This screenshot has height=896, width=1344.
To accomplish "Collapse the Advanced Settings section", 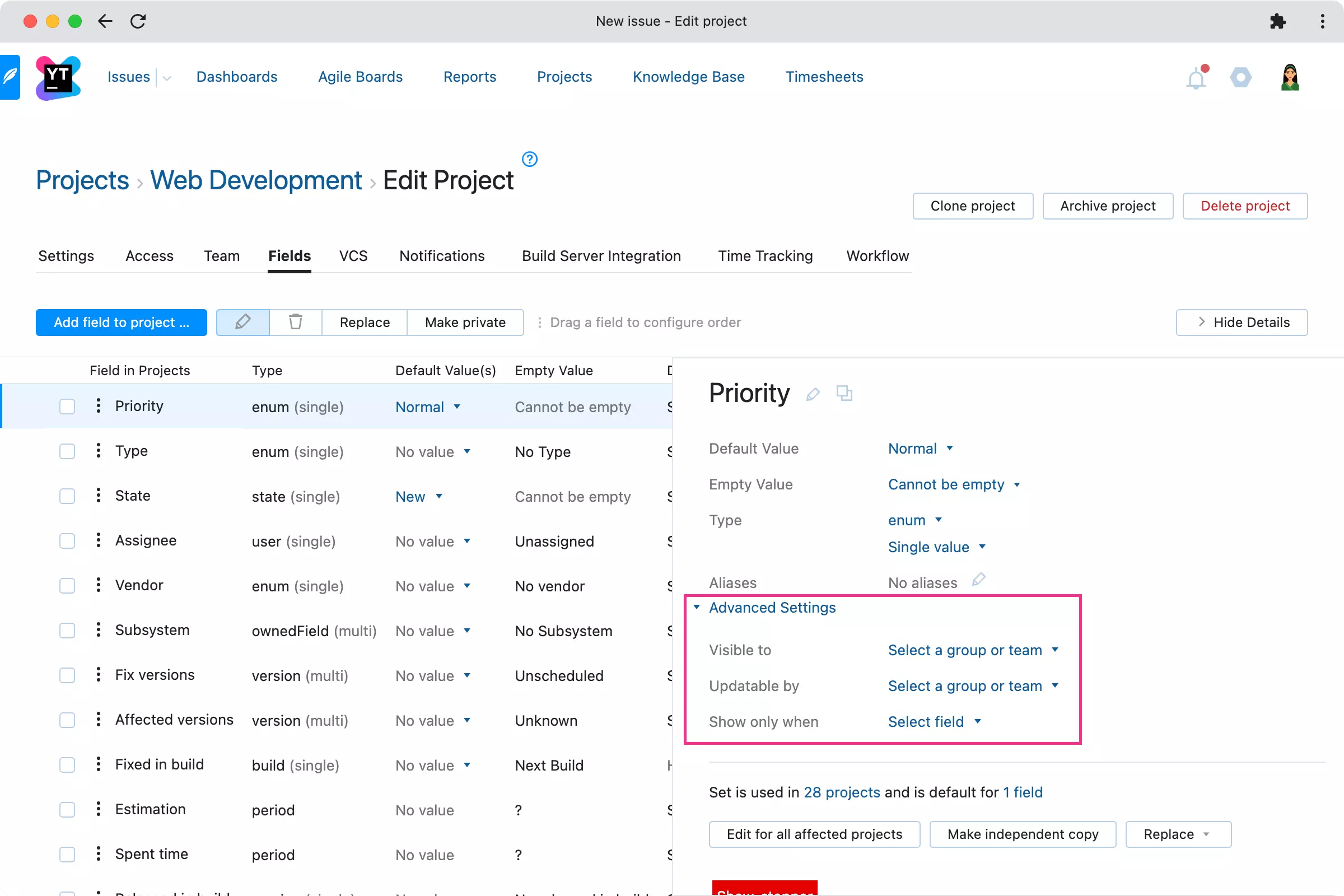I will pos(764,608).
